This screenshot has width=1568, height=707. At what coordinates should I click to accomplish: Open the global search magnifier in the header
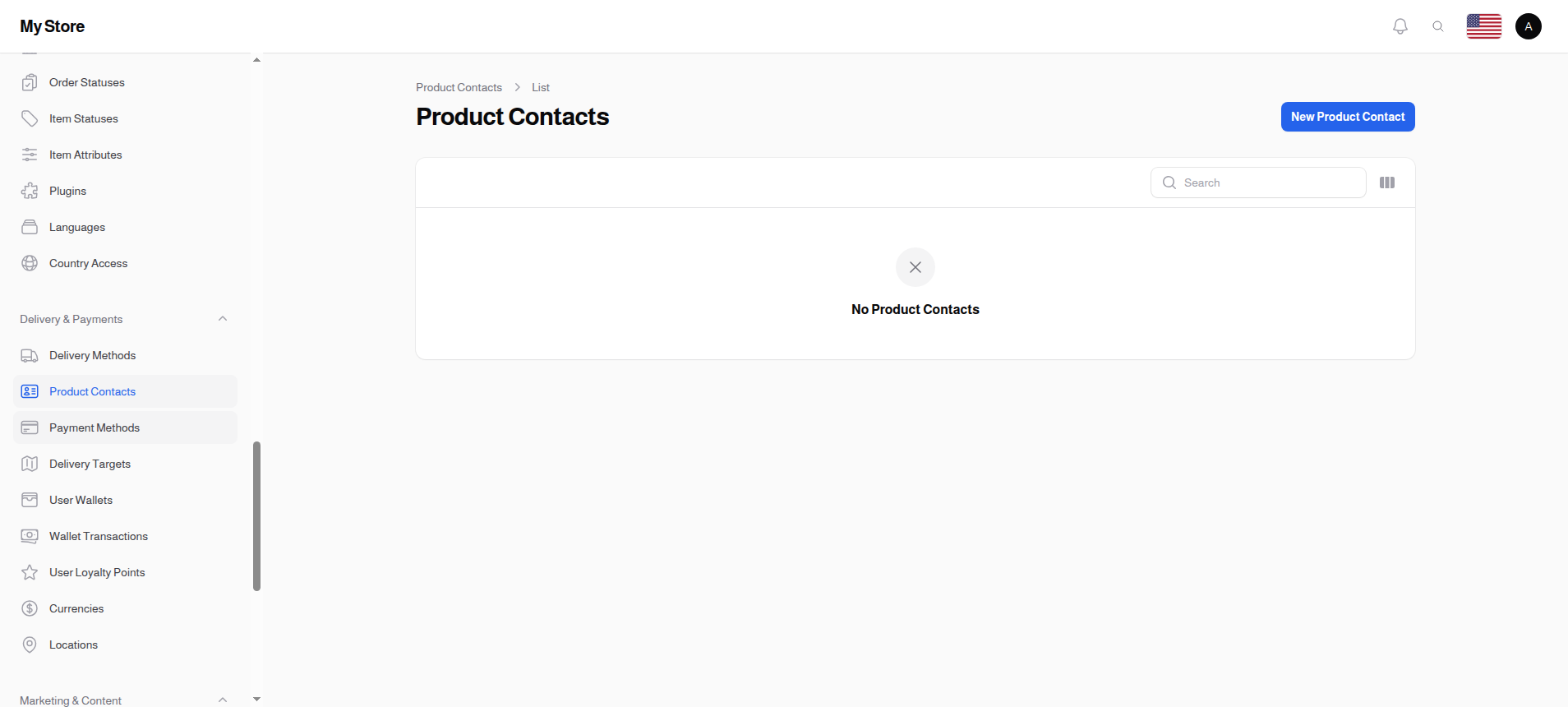tap(1438, 25)
